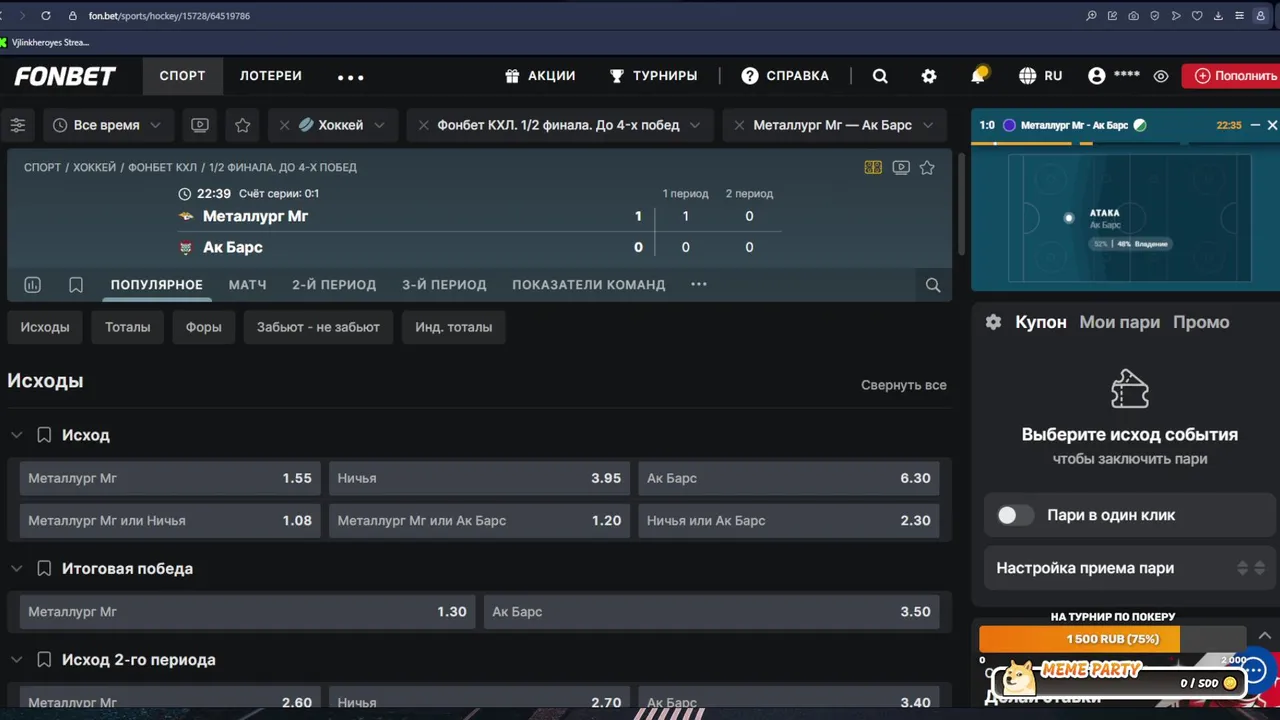This screenshot has width=1280, height=720.
Task: Open notifications bell
Action: tap(978, 76)
